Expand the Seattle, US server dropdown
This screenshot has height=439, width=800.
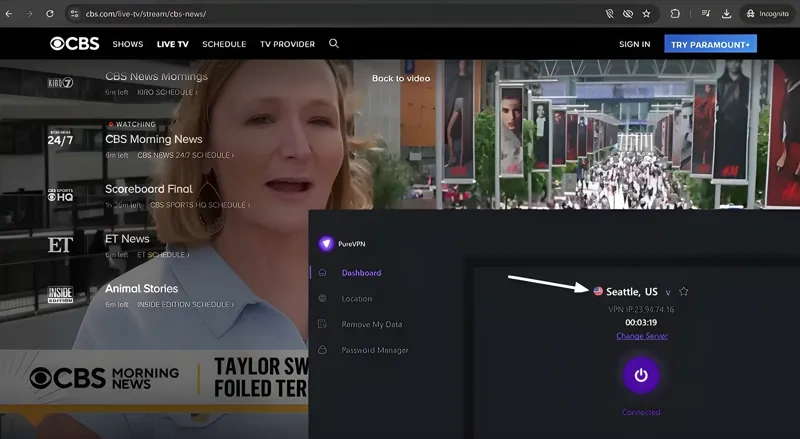point(668,292)
